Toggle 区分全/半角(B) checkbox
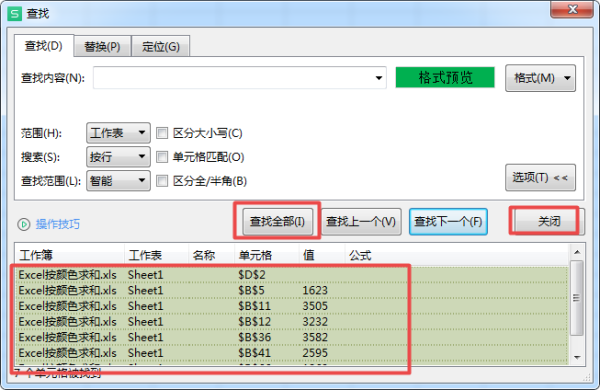The width and height of the screenshot is (600, 390). 162,181
